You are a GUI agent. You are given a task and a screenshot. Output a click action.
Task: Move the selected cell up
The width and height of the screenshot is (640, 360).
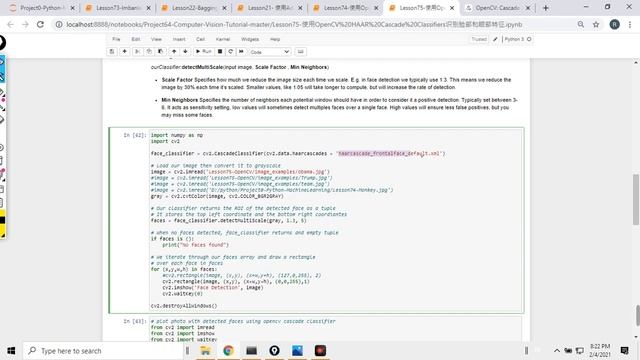(174, 51)
